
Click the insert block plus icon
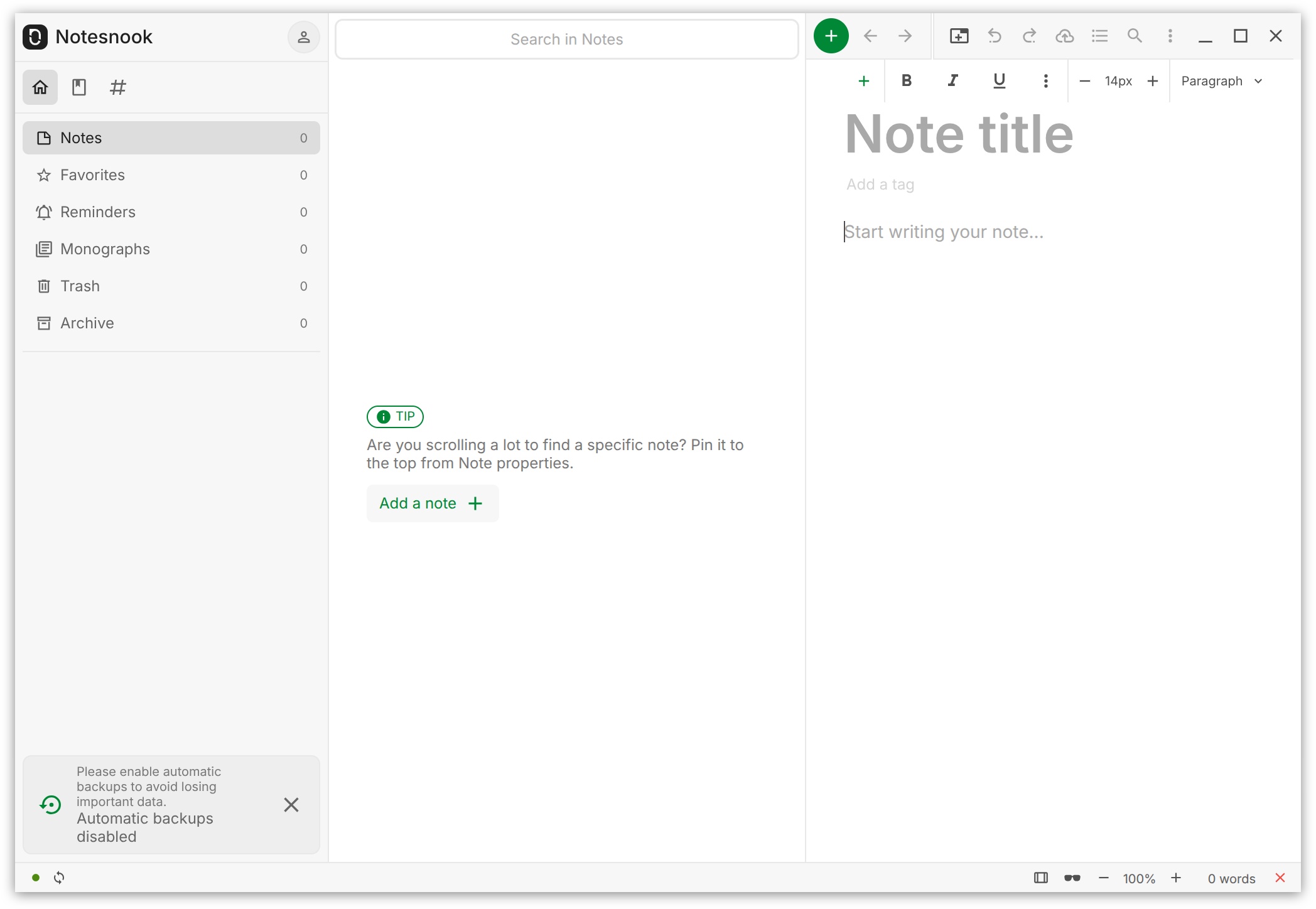tap(864, 81)
